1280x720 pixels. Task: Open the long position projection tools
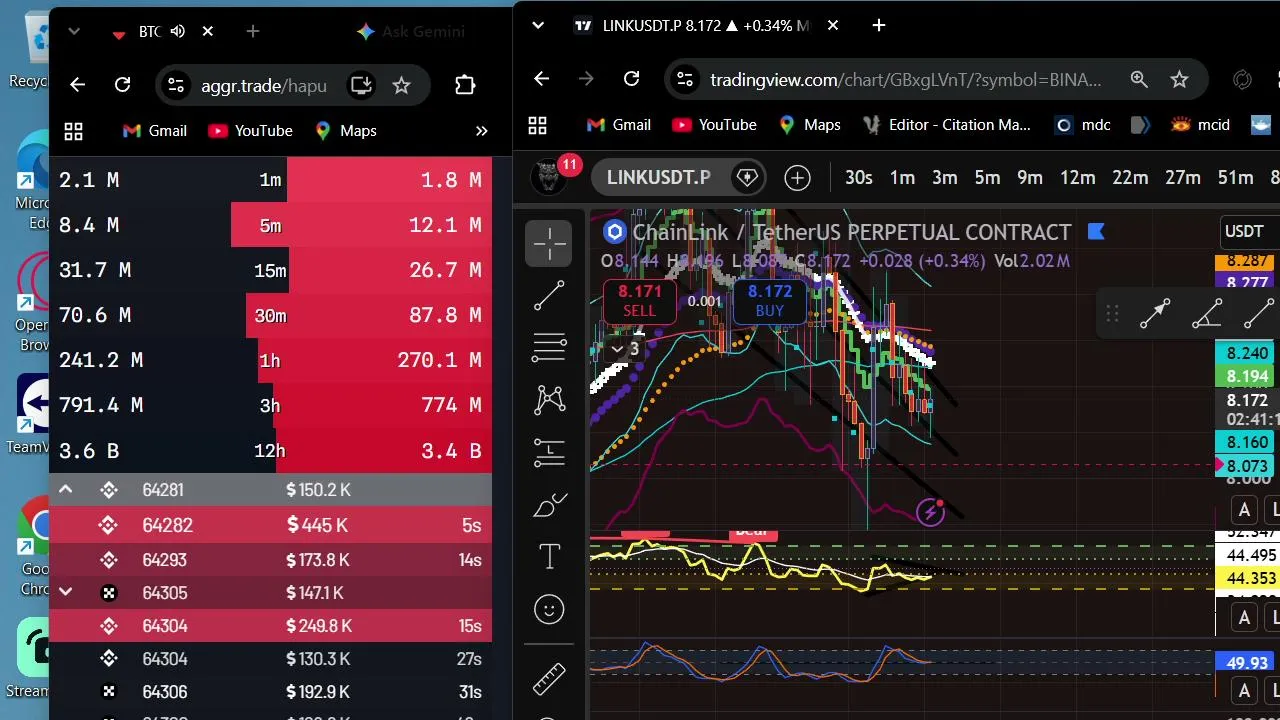549,452
